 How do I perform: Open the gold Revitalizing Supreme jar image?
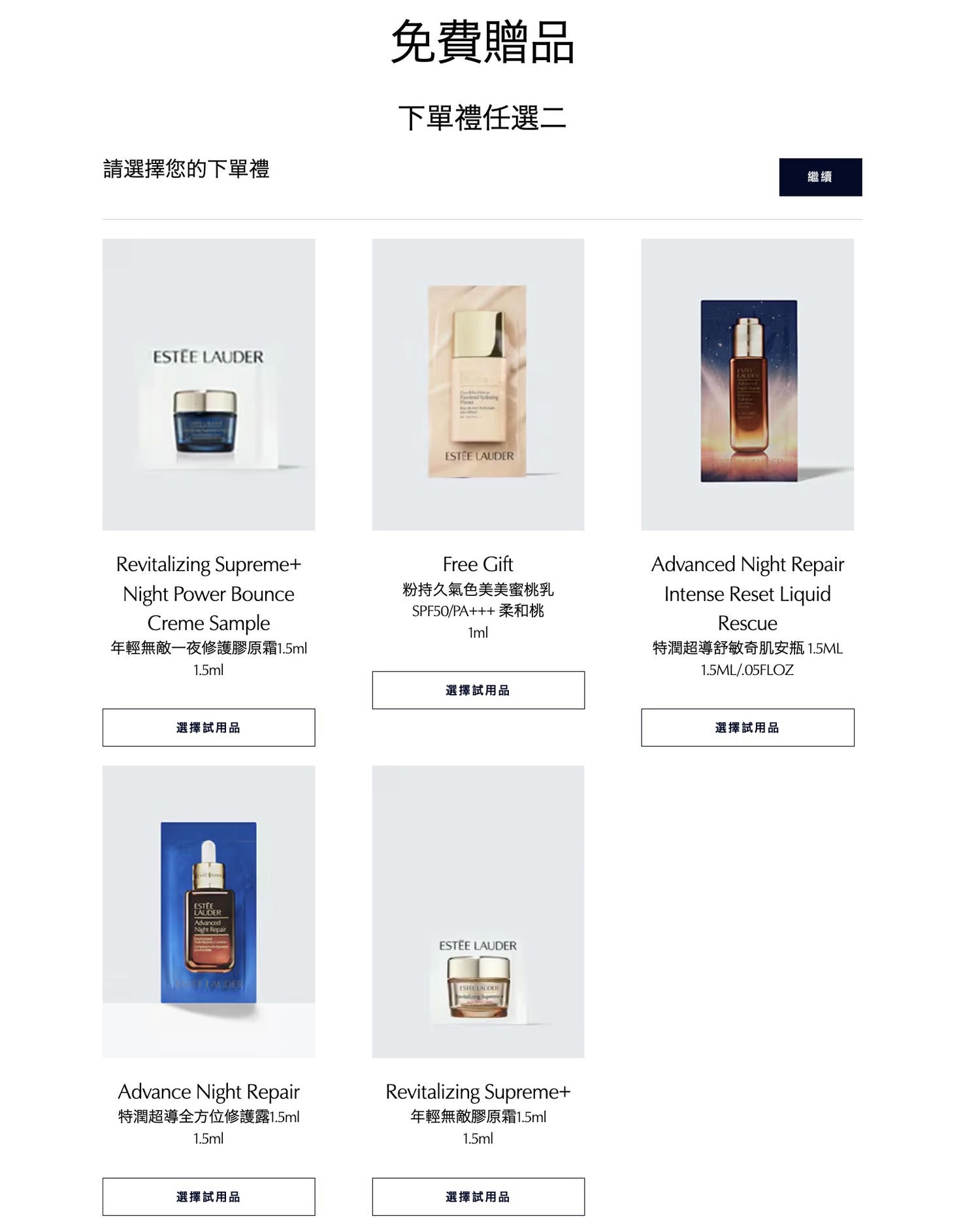click(x=478, y=911)
